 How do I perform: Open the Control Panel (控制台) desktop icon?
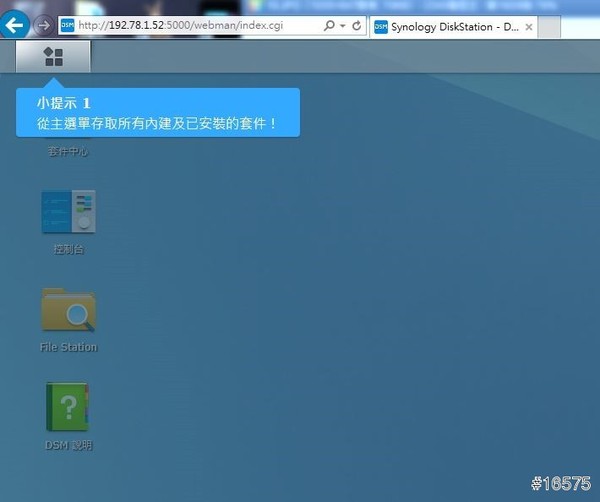(68, 211)
